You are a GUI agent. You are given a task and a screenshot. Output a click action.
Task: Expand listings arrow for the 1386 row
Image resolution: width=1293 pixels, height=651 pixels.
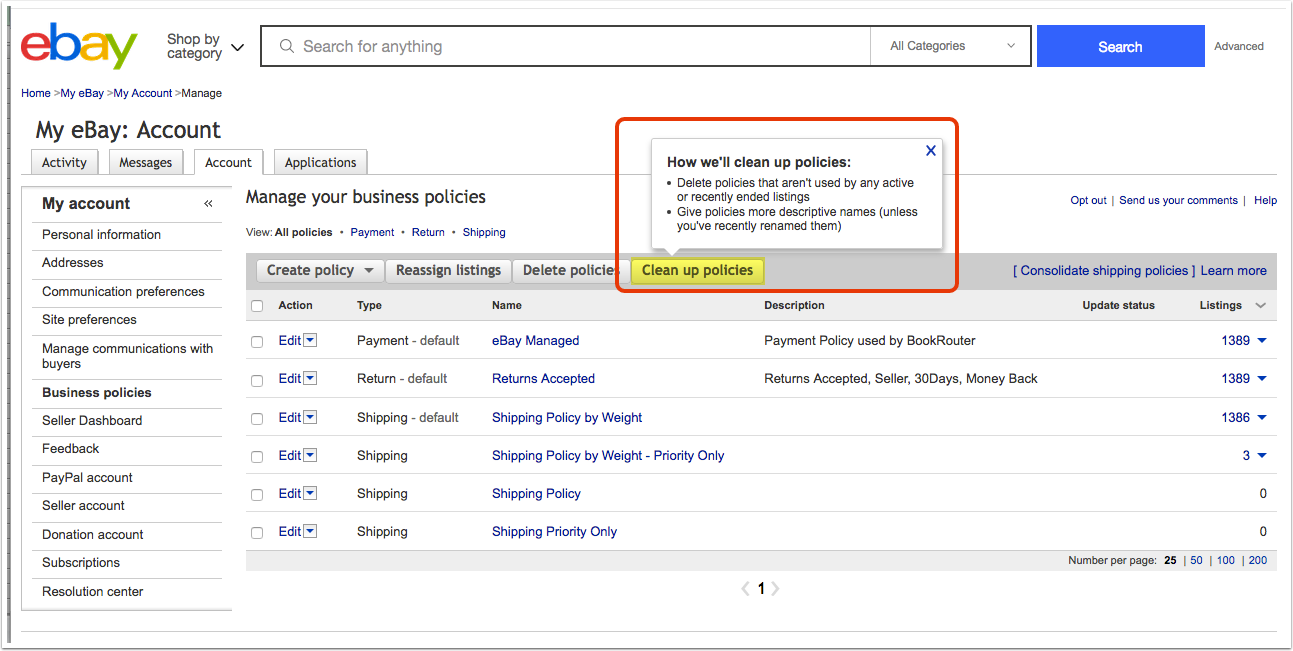click(x=1262, y=418)
